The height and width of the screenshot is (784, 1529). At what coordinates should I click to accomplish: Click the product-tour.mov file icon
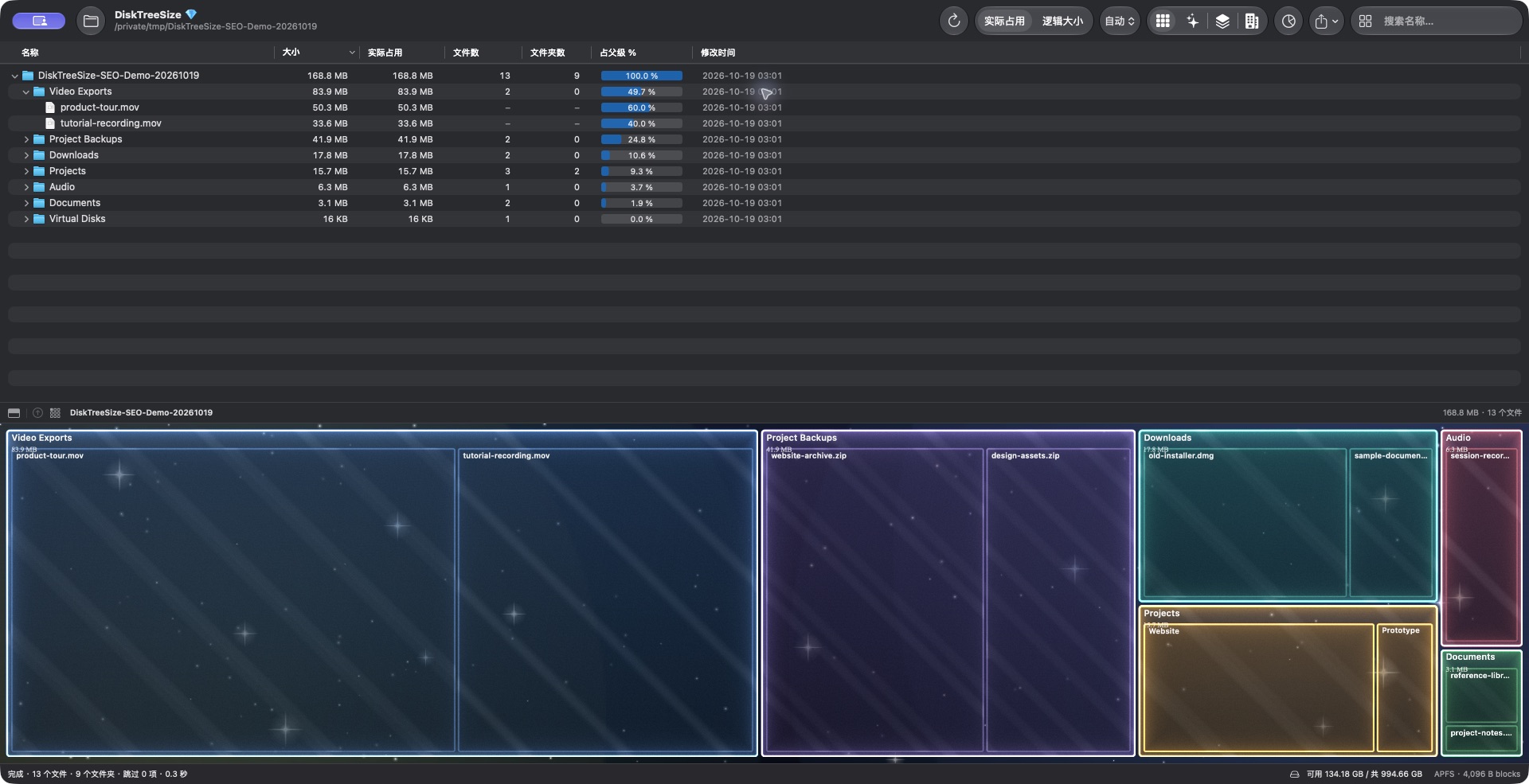point(50,107)
